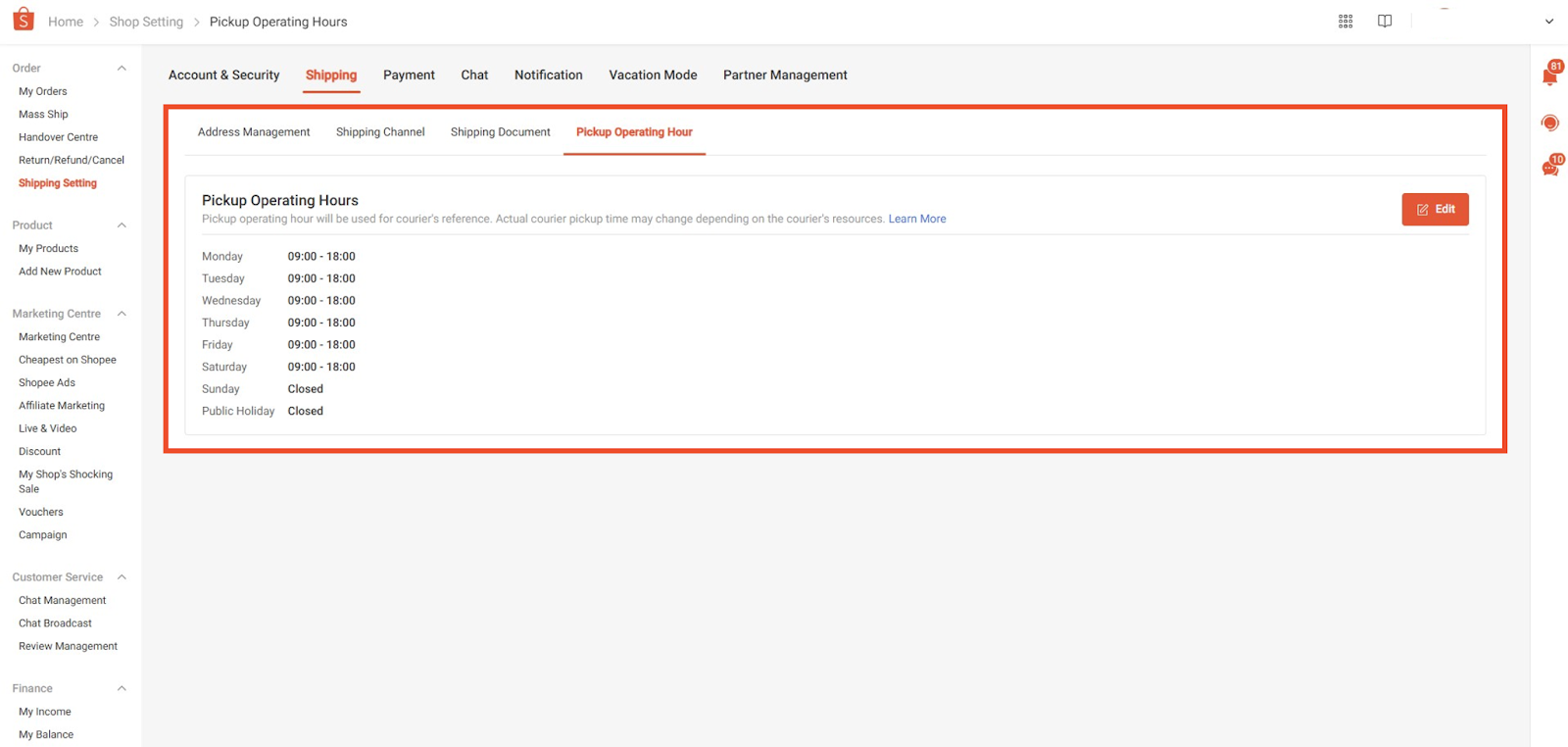
Task: Open the chat messages icon
Action: [x=1549, y=169]
